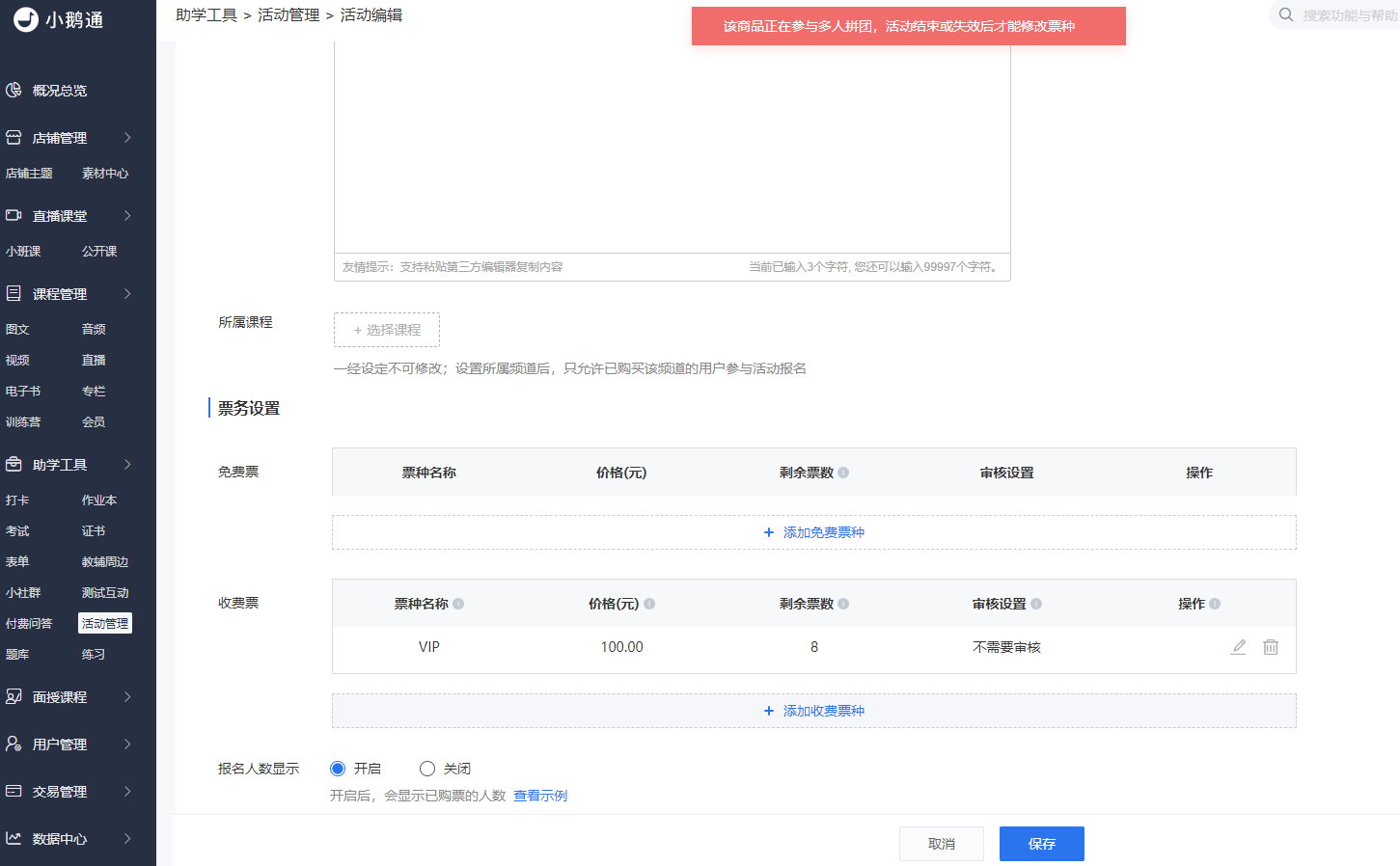Image resolution: width=1400 pixels, height=866 pixels.
Task: Delete the VIP ticket with trash icon
Action: pyautogui.click(x=1271, y=647)
